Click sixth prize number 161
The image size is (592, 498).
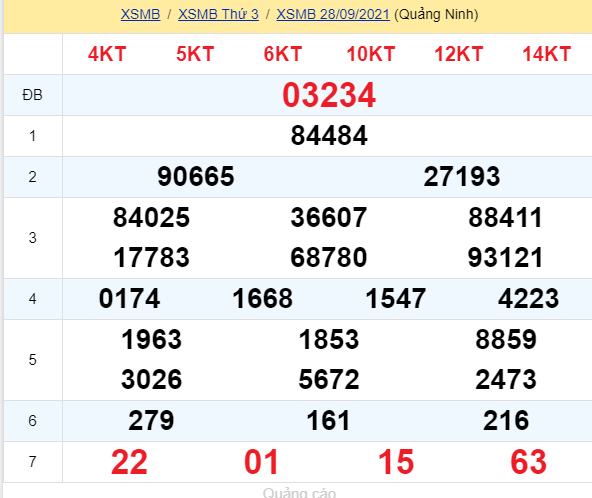tap(328, 420)
